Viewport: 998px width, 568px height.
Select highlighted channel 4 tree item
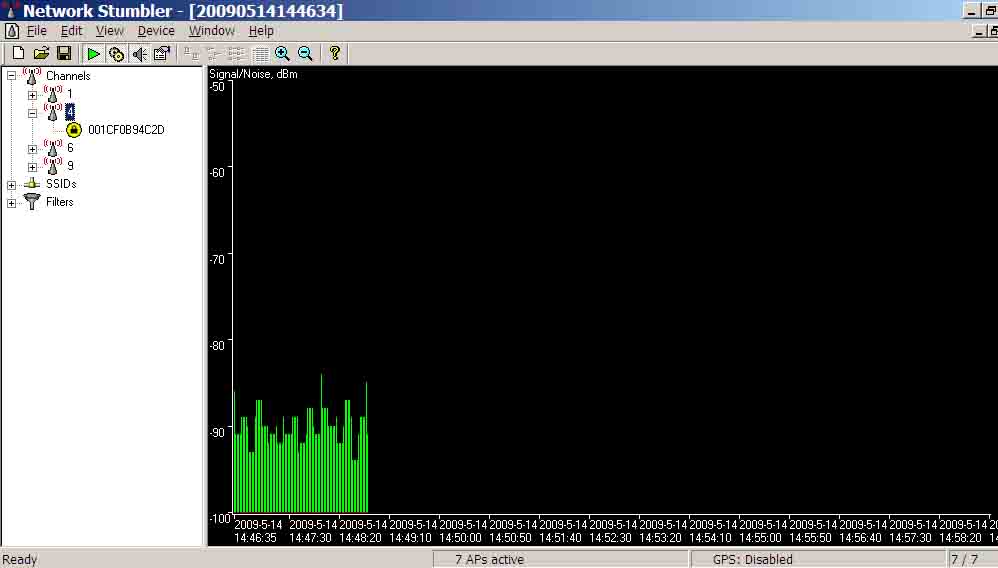pos(70,112)
